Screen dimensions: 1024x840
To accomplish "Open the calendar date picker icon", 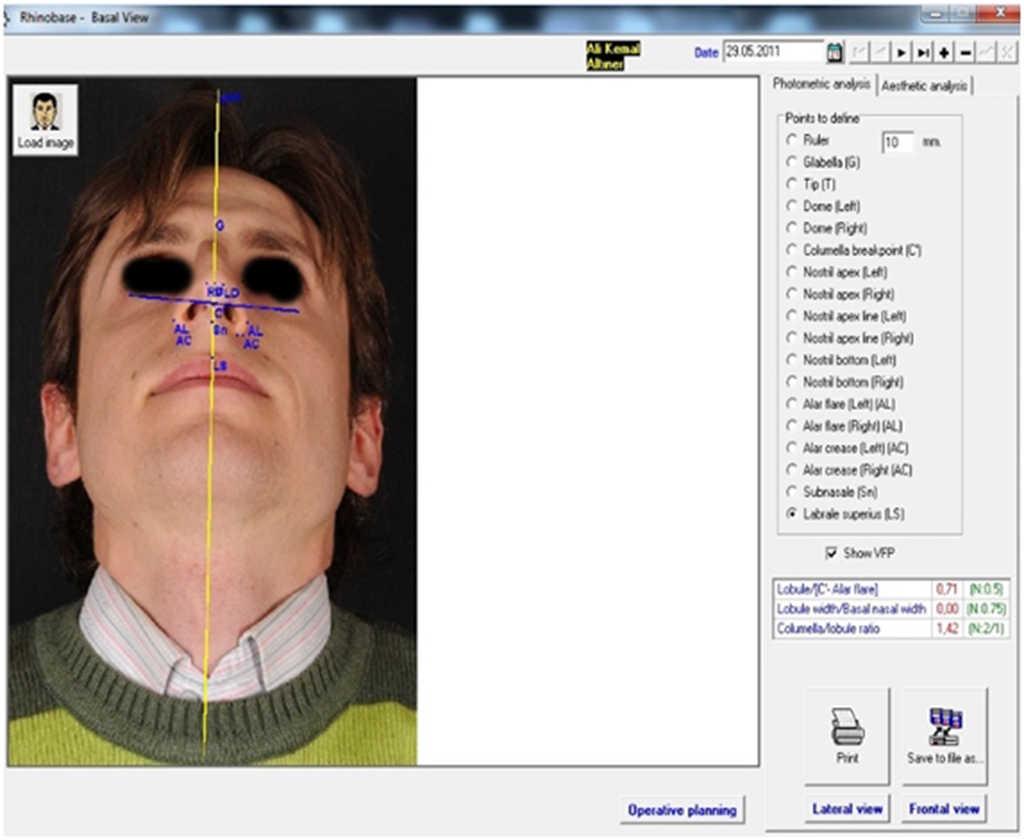I will click(835, 52).
